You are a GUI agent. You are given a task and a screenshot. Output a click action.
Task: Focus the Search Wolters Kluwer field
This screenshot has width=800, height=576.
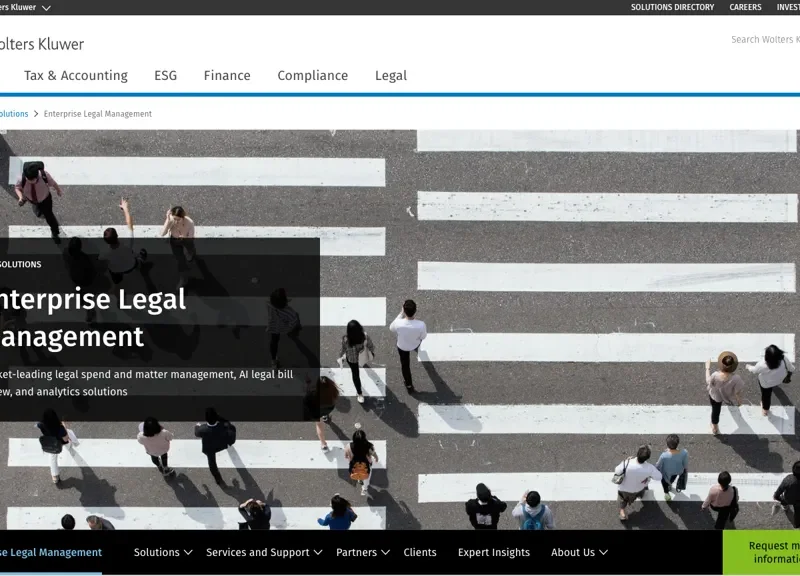tap(764, 40)
